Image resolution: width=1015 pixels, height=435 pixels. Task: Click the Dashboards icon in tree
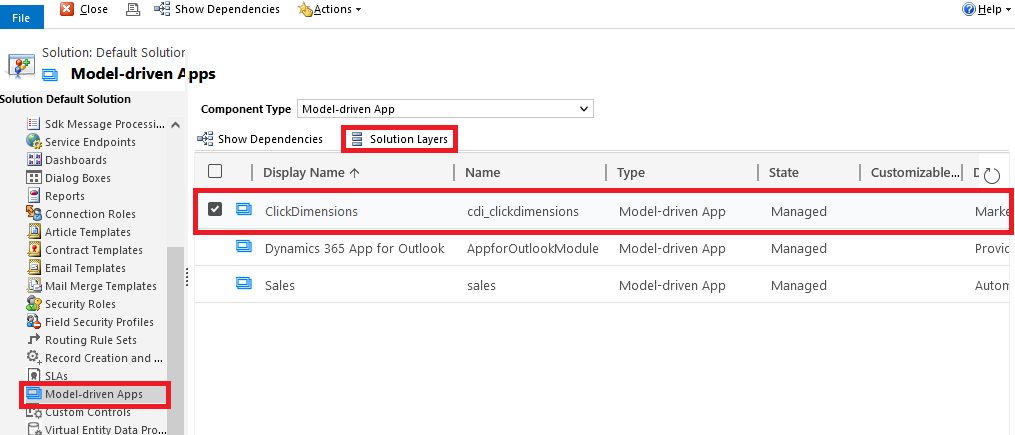pyautogui.click(x=34, y=159)
